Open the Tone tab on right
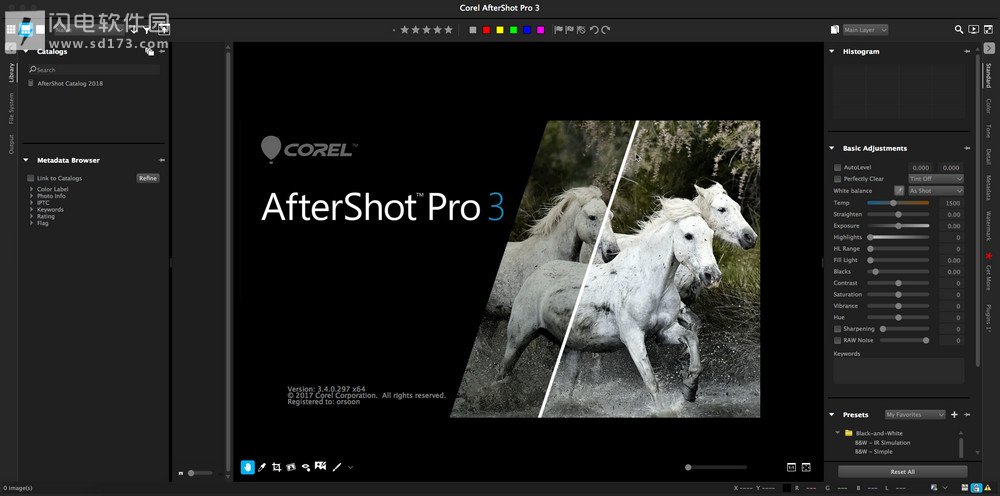The width and height of the screenshot is (1000, 496). [x=988, y=131]
